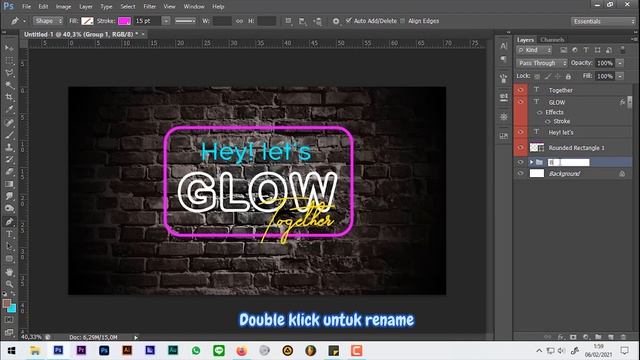
Task: Open the stroke width dropdown arrow
Action: [166, 21]
